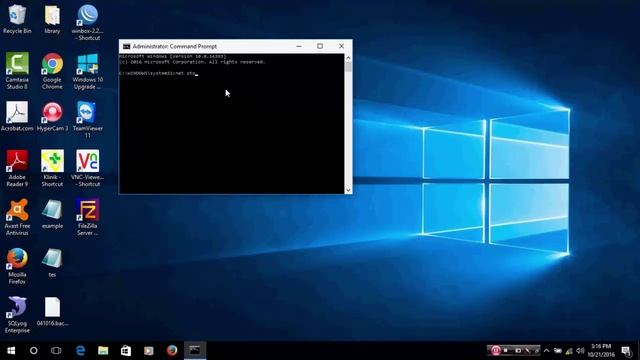Open the volume speaker tray icon
The height and width of the screenshot is (360, 640).
pyautogui.click(x=580, y=350)
